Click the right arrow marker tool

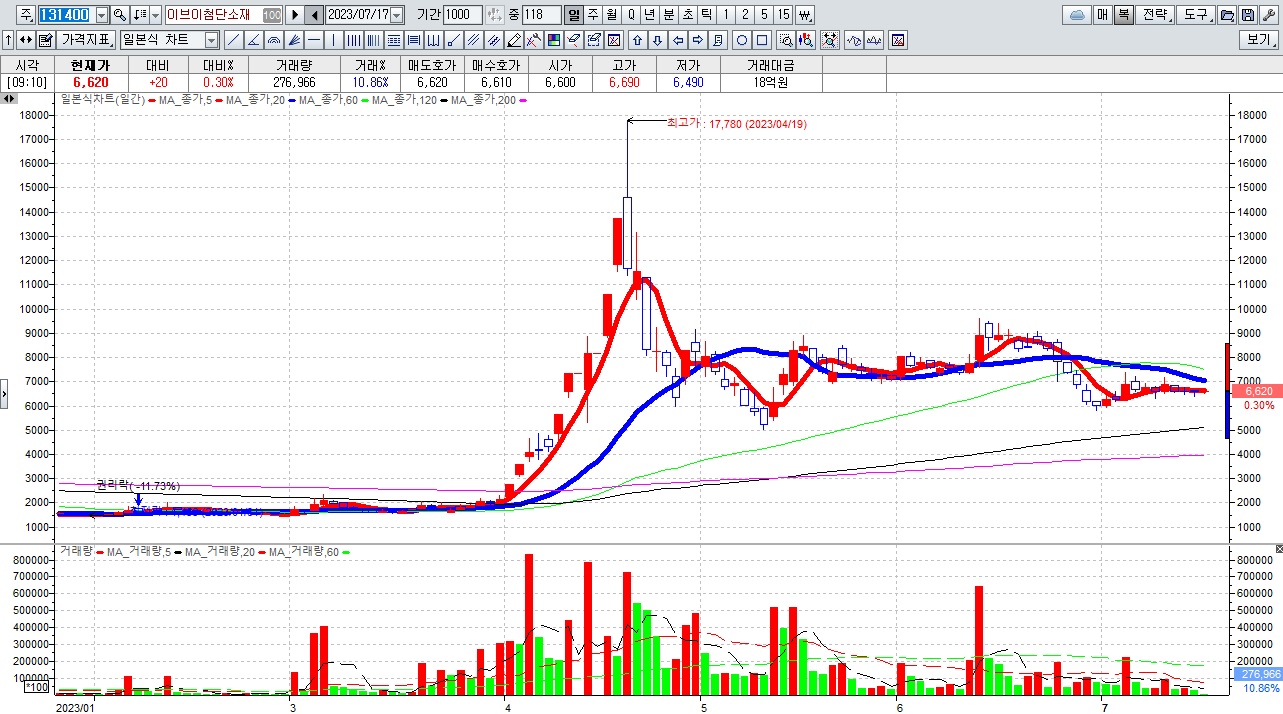(x=697, y=40)
